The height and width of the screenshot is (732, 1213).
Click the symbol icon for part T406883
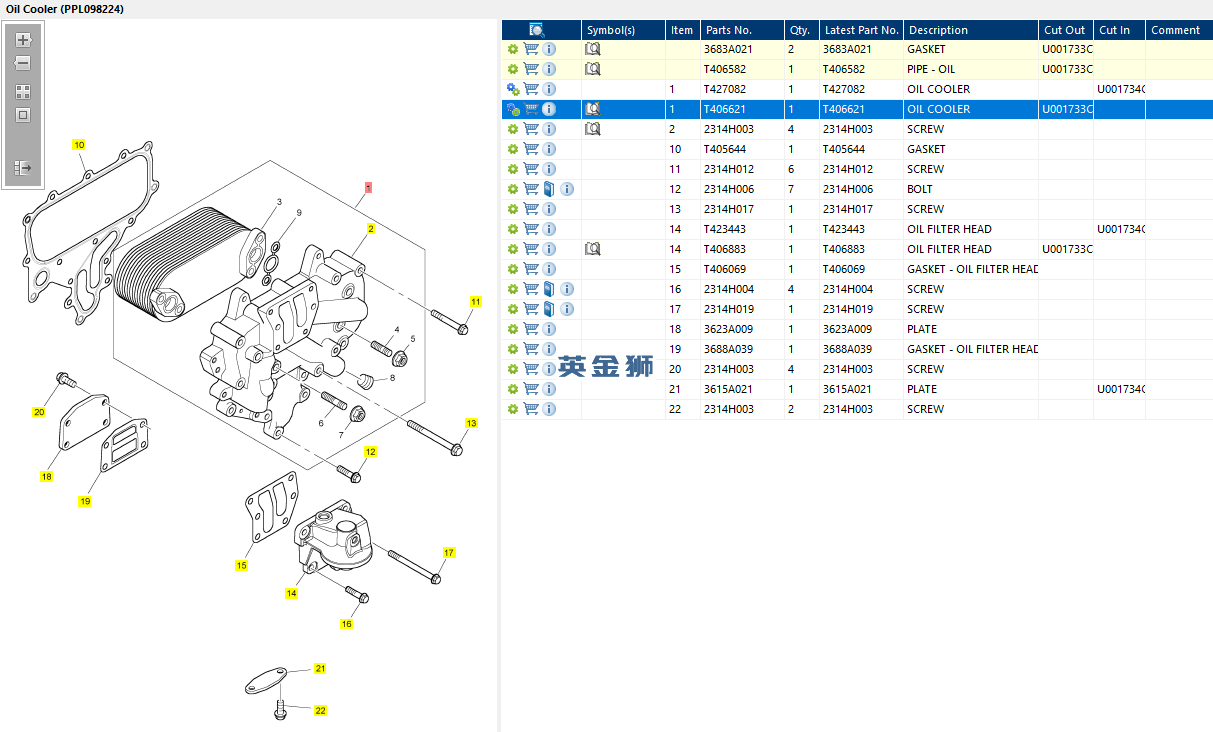tap(593, 249)
